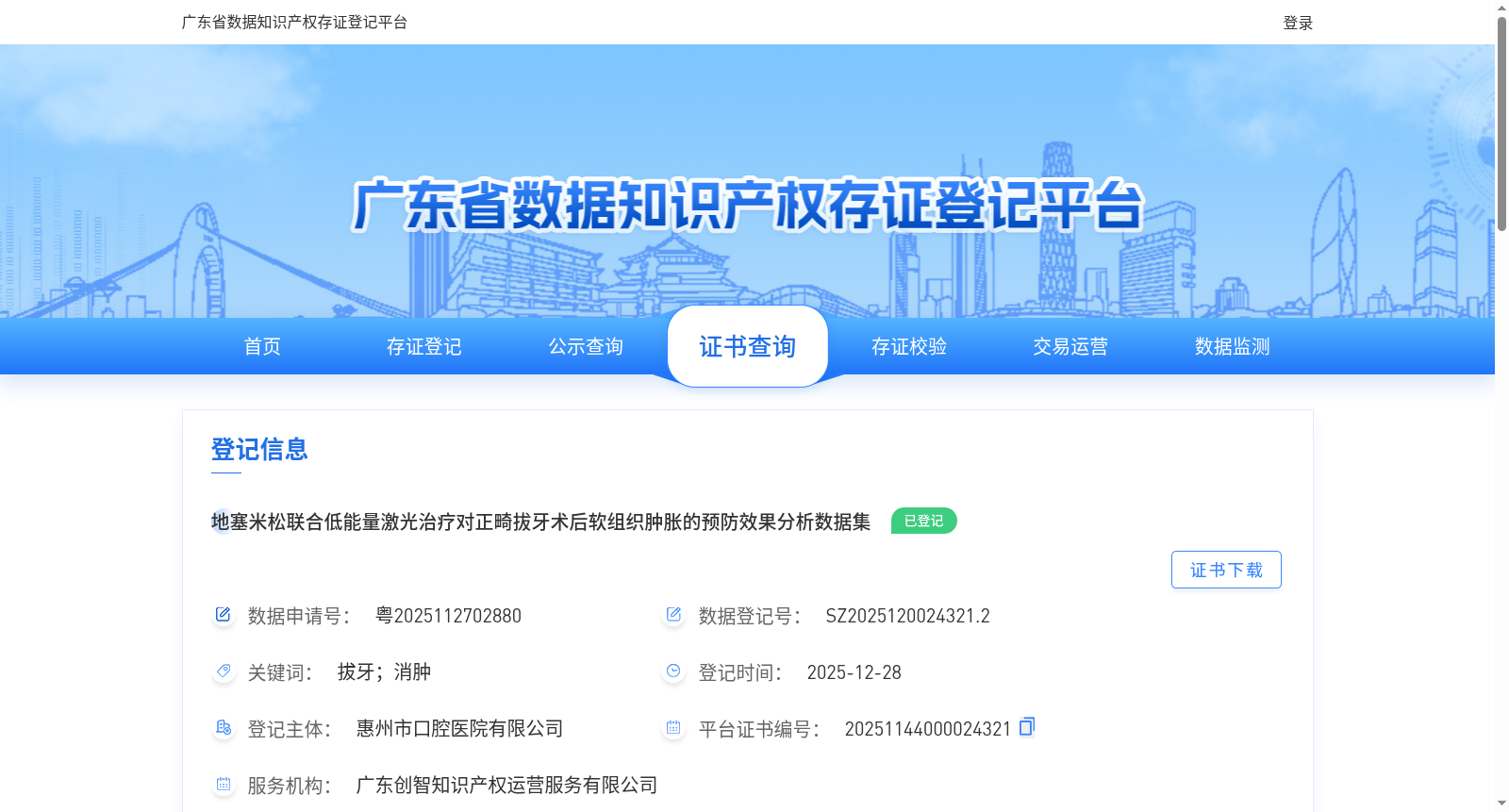Open the 首页 navigation tab

click(262, 346)
